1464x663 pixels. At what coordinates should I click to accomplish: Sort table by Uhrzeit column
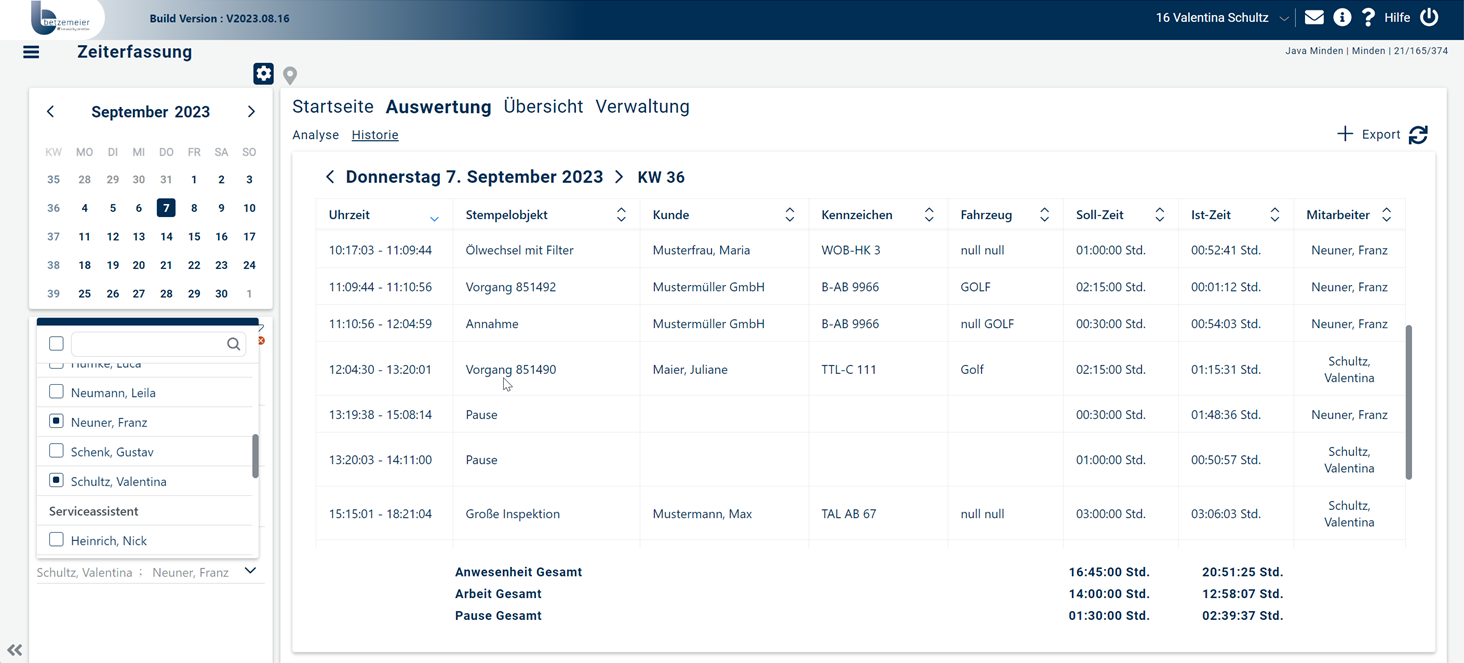click(434, 217)
